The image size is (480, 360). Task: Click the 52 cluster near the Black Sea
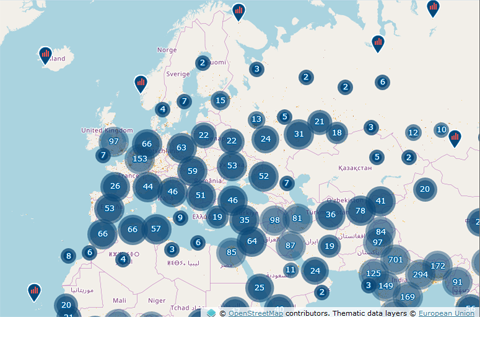click(263, 176)
